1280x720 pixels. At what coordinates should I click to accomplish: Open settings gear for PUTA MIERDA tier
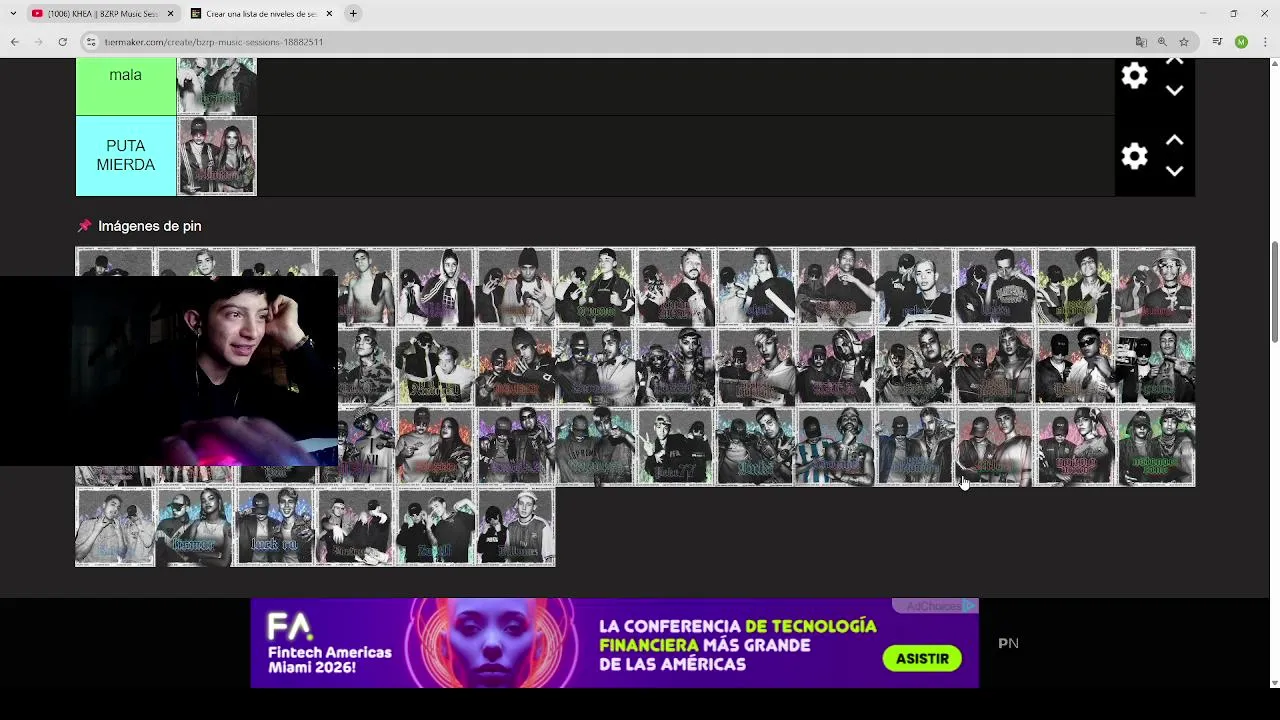coord(1134,156)
